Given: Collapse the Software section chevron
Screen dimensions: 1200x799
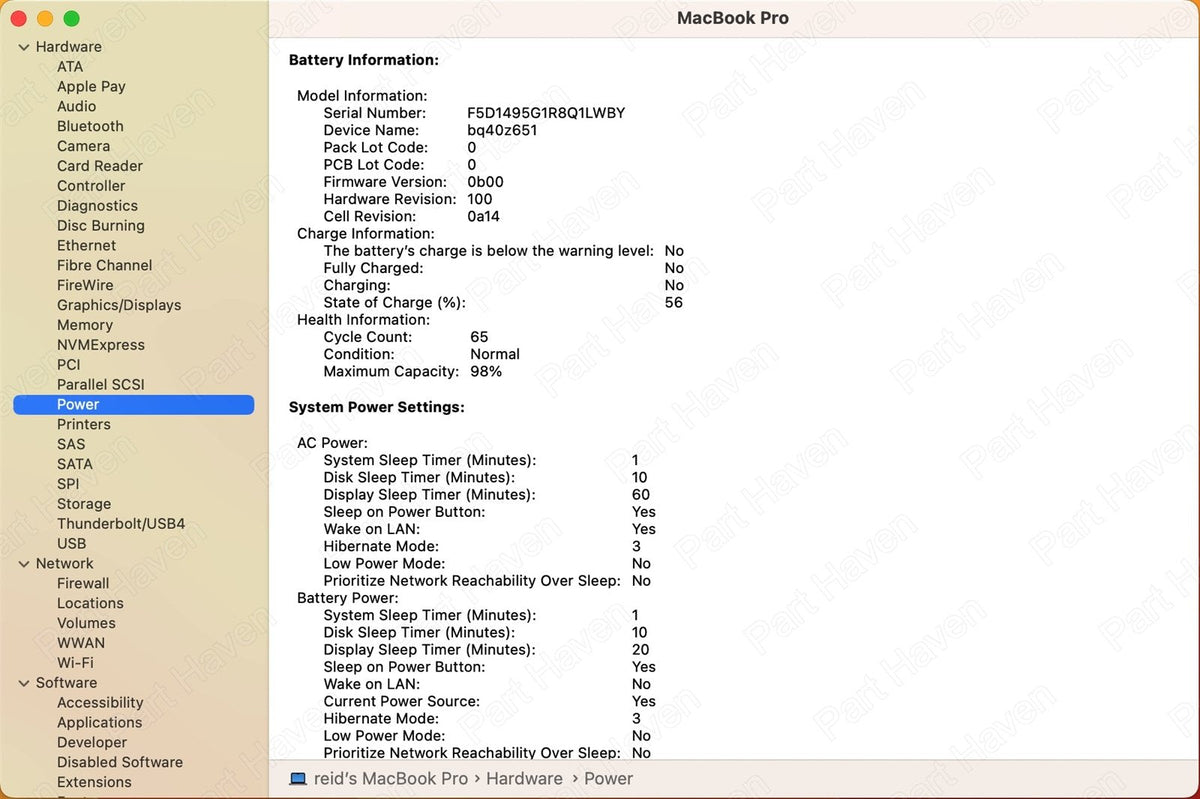Looking at the screenshot, I should [x=24, y=683].
